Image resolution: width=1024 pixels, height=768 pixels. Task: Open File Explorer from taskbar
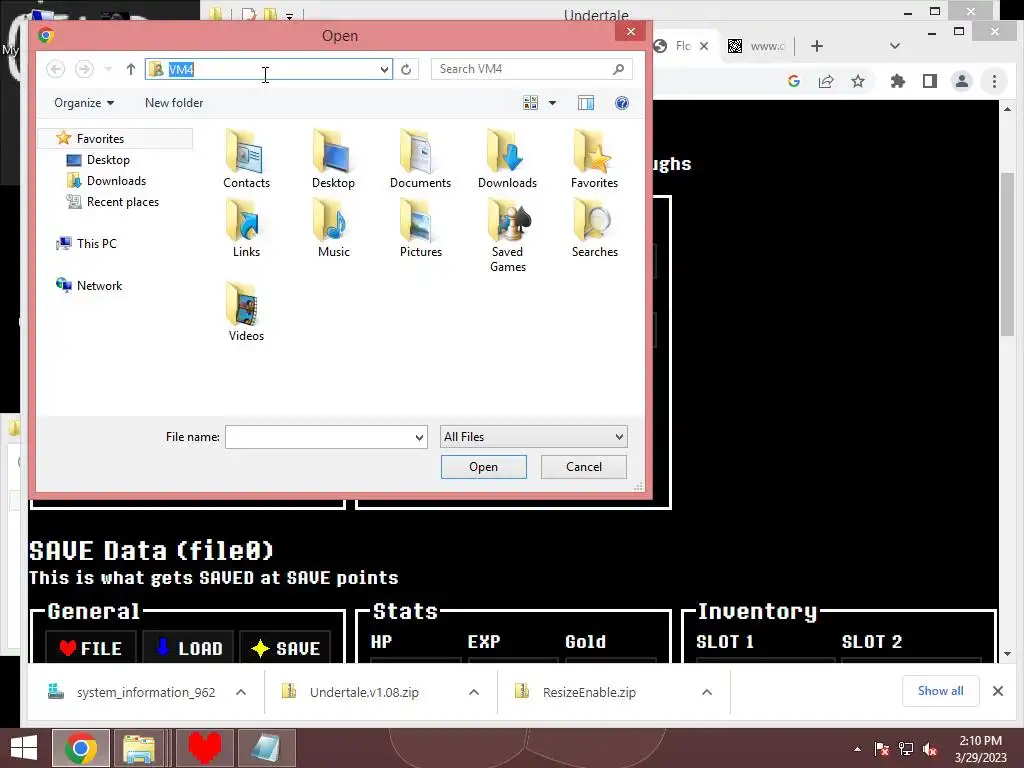(x=138, y=748)
